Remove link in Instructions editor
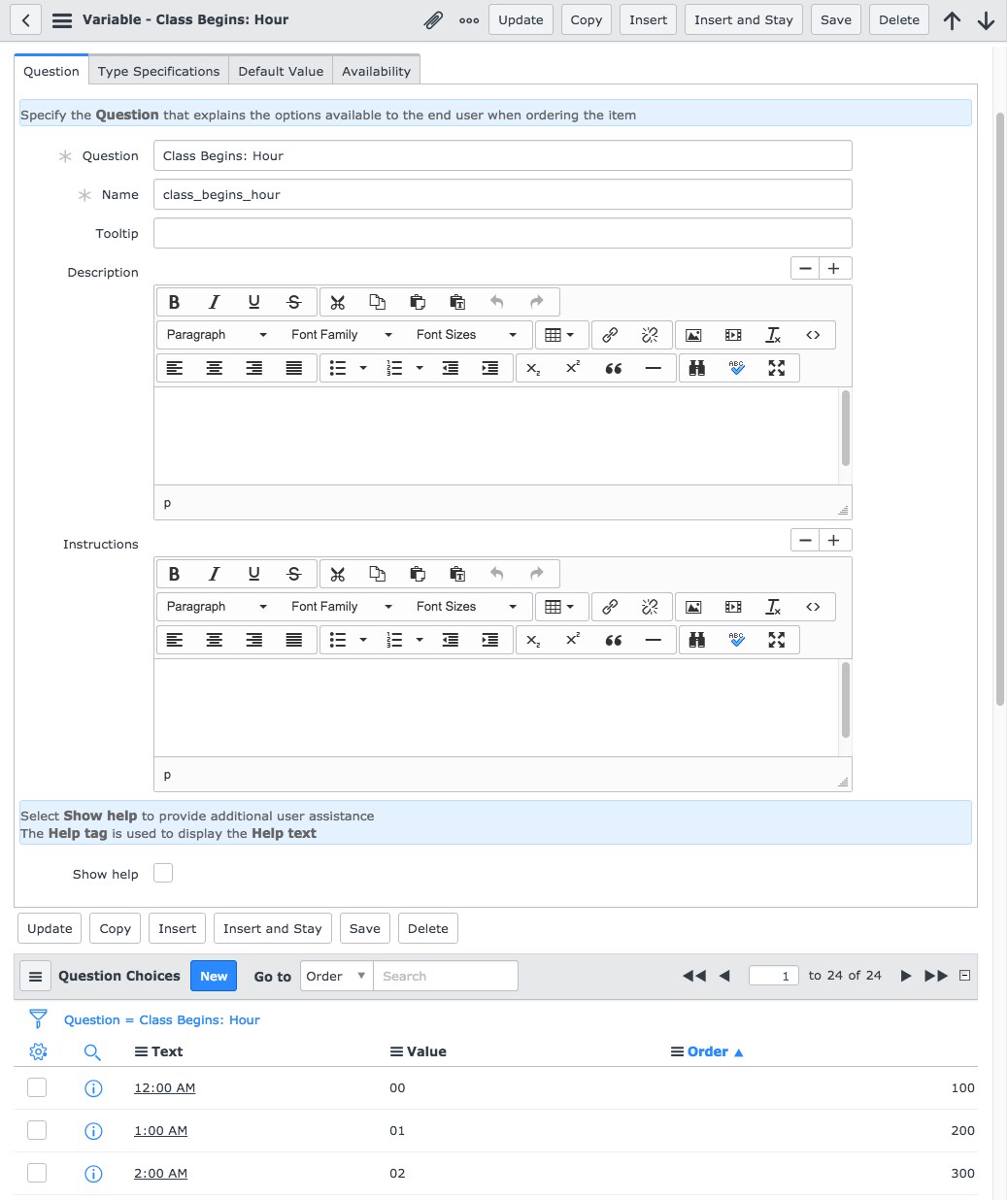The width and height of the screenshot is (1008, 1200). [x=650, y=607]
